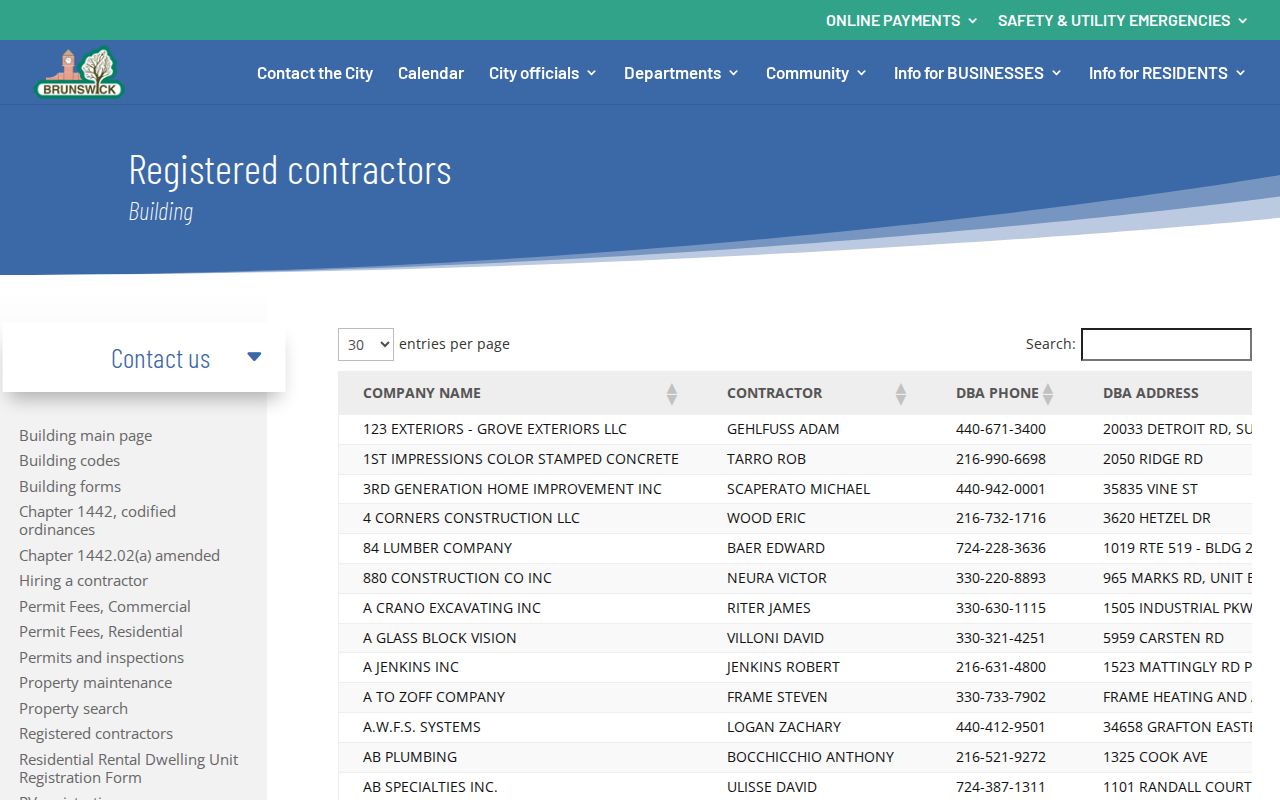Open the entries per page selector
The image size is (1280, 800).
pos(366,344)
